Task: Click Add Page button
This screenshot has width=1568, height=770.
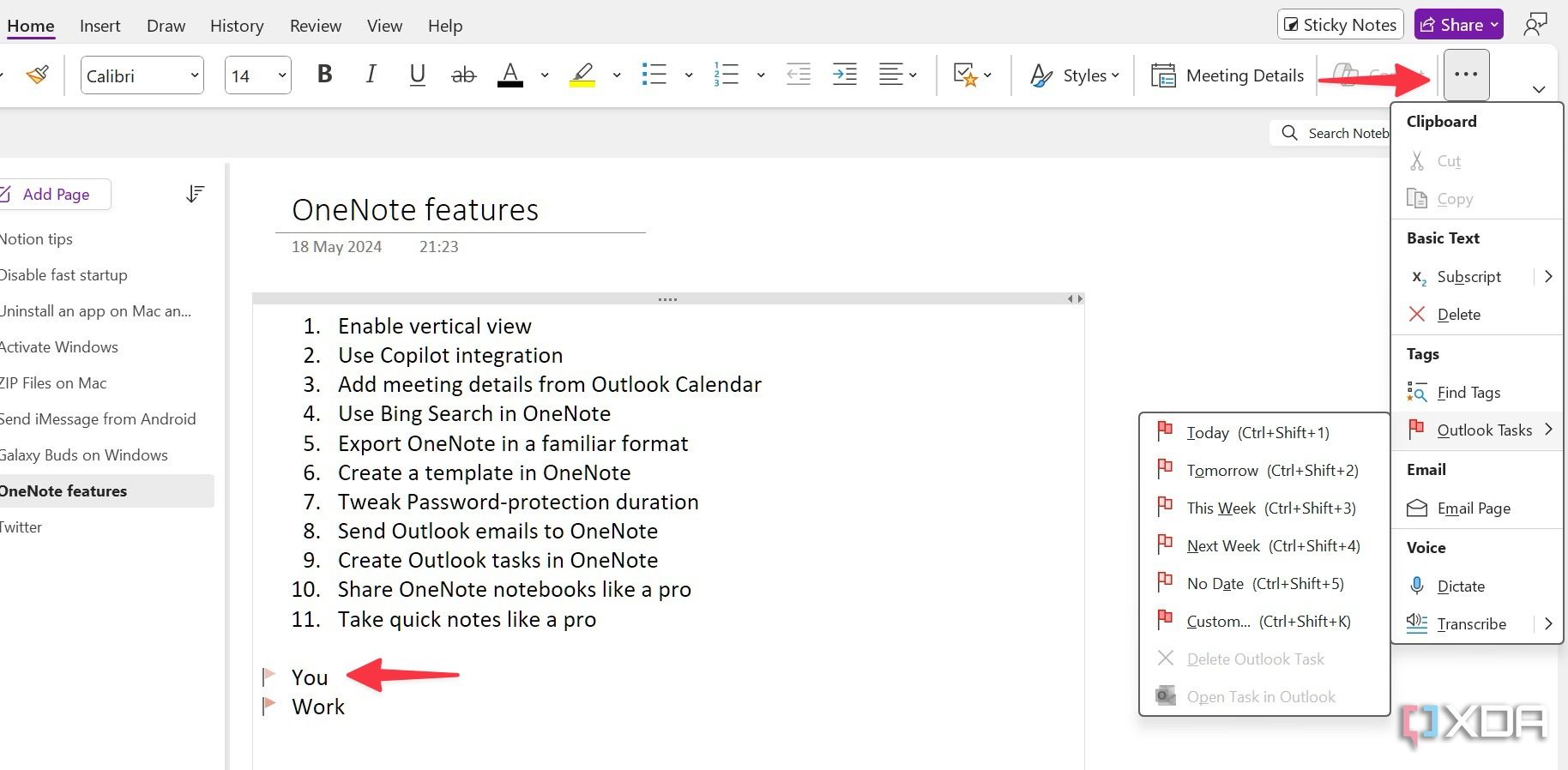Action: [x=54, y=195]
